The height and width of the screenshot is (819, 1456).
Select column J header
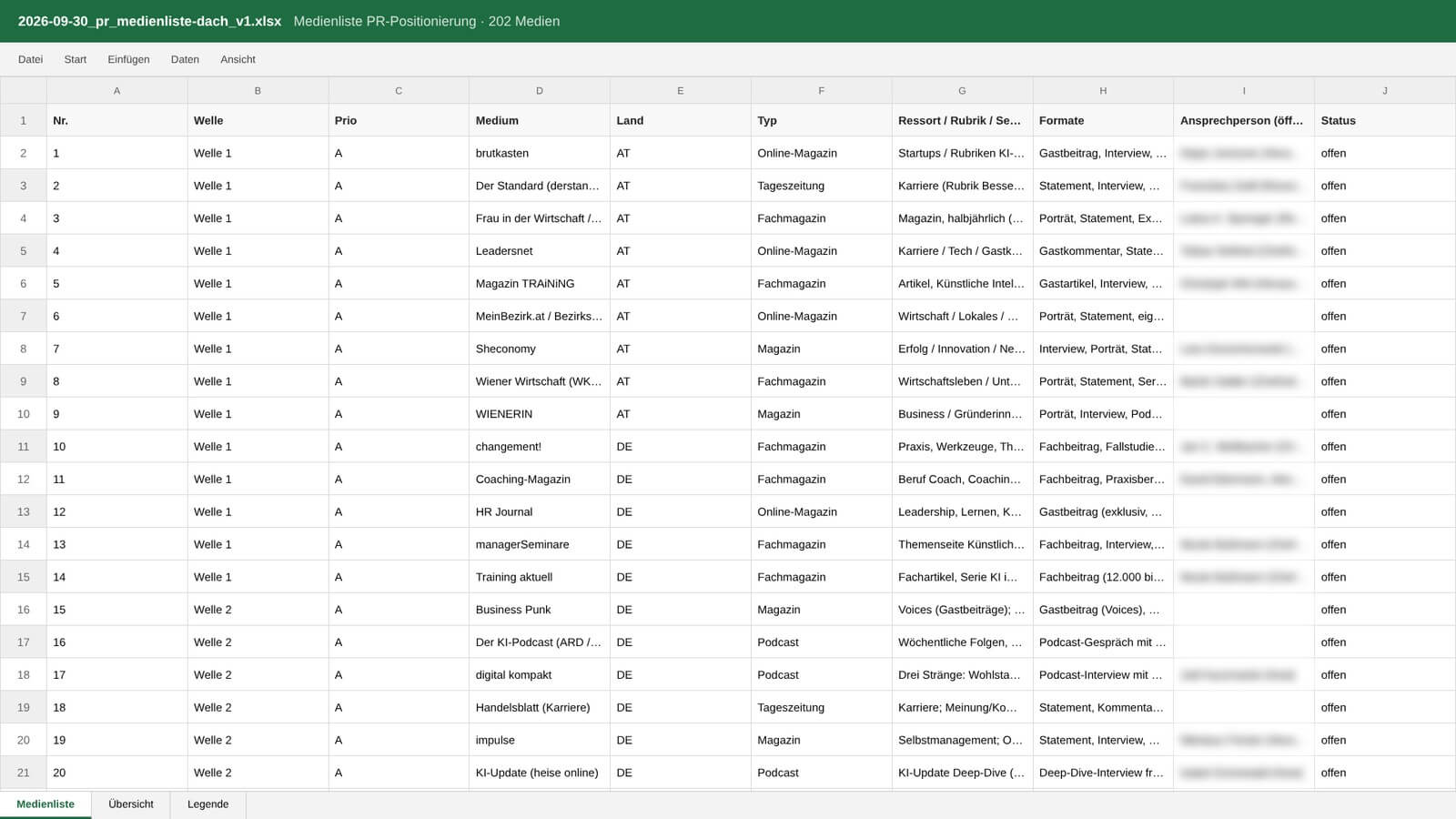tap(1385, 91)
